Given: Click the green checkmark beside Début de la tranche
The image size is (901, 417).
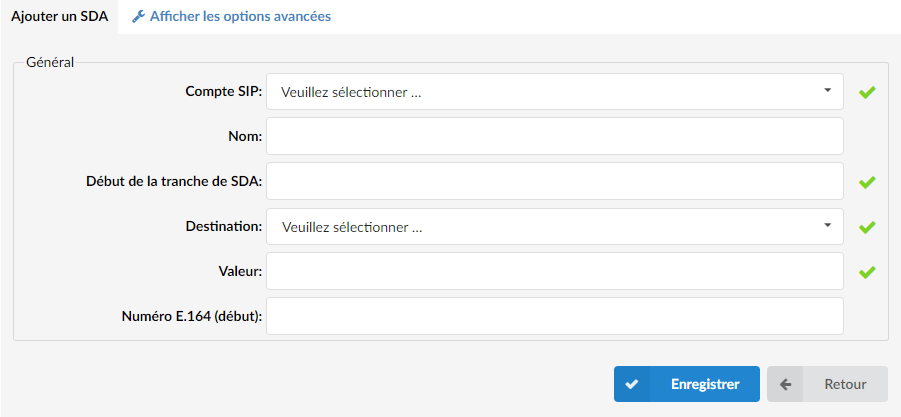Looking at the screenshot, I should (x=867, y=182).
